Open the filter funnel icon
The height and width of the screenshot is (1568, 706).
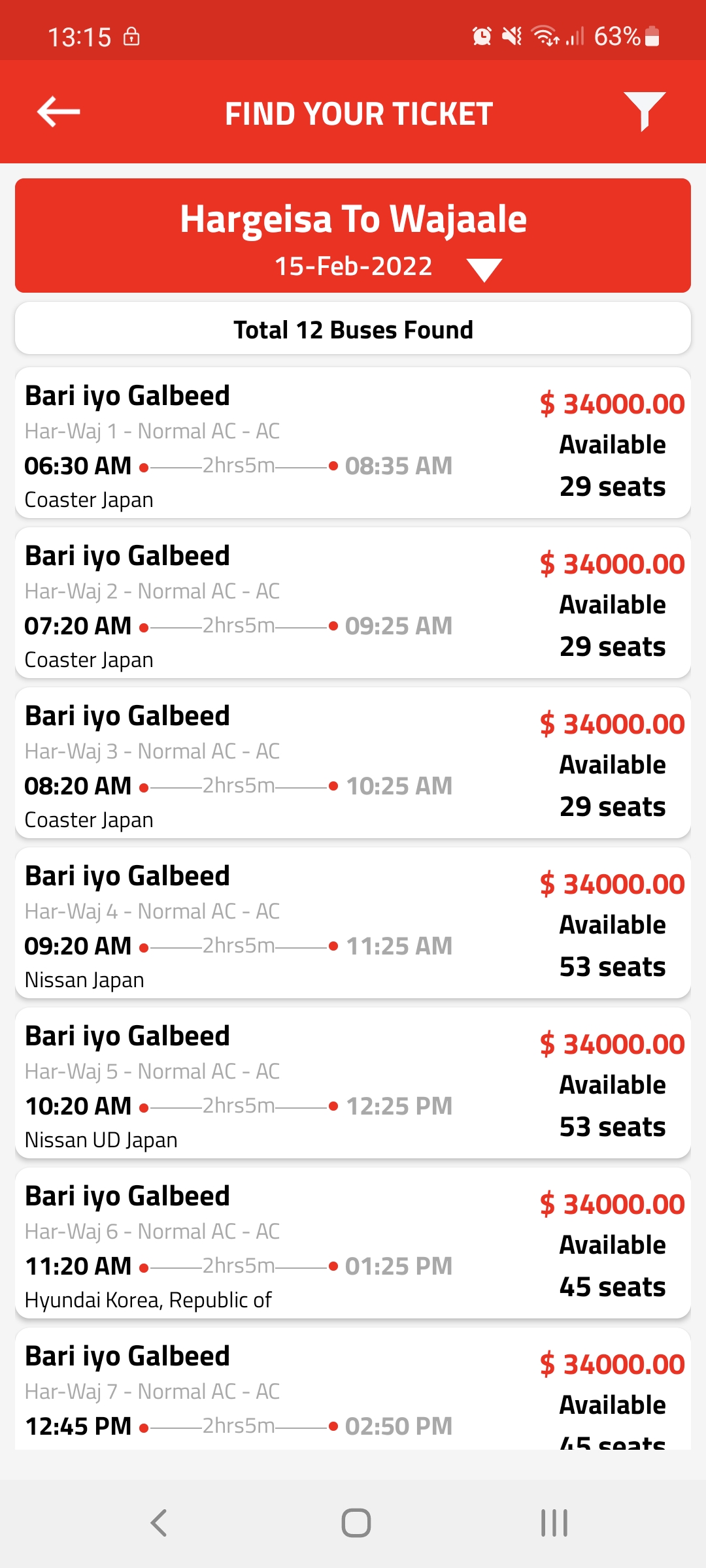[645, 111]
